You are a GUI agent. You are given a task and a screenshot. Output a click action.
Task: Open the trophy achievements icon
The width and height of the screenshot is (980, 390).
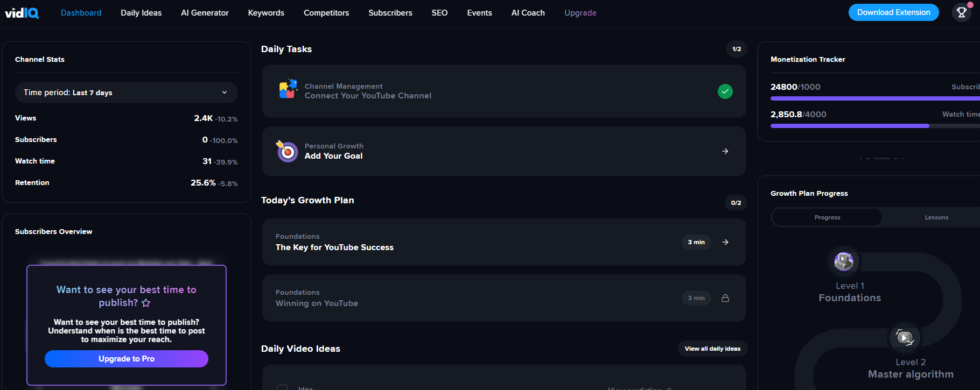click(x=961, y=12)
